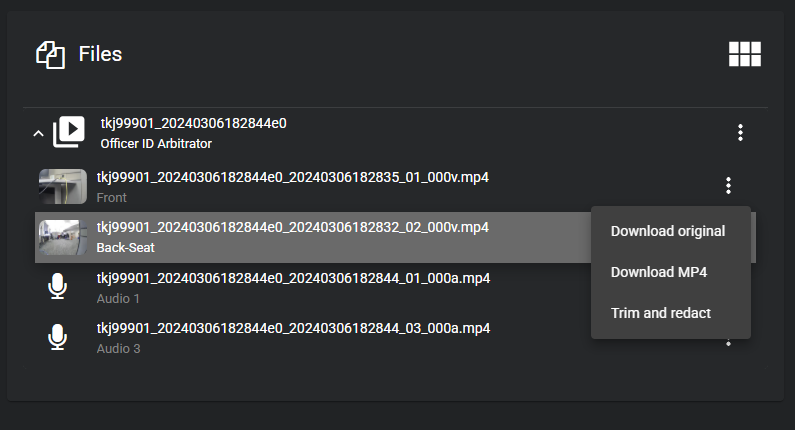Open the Audio 1 file name

pyautogui.click(x=293, y=278)
